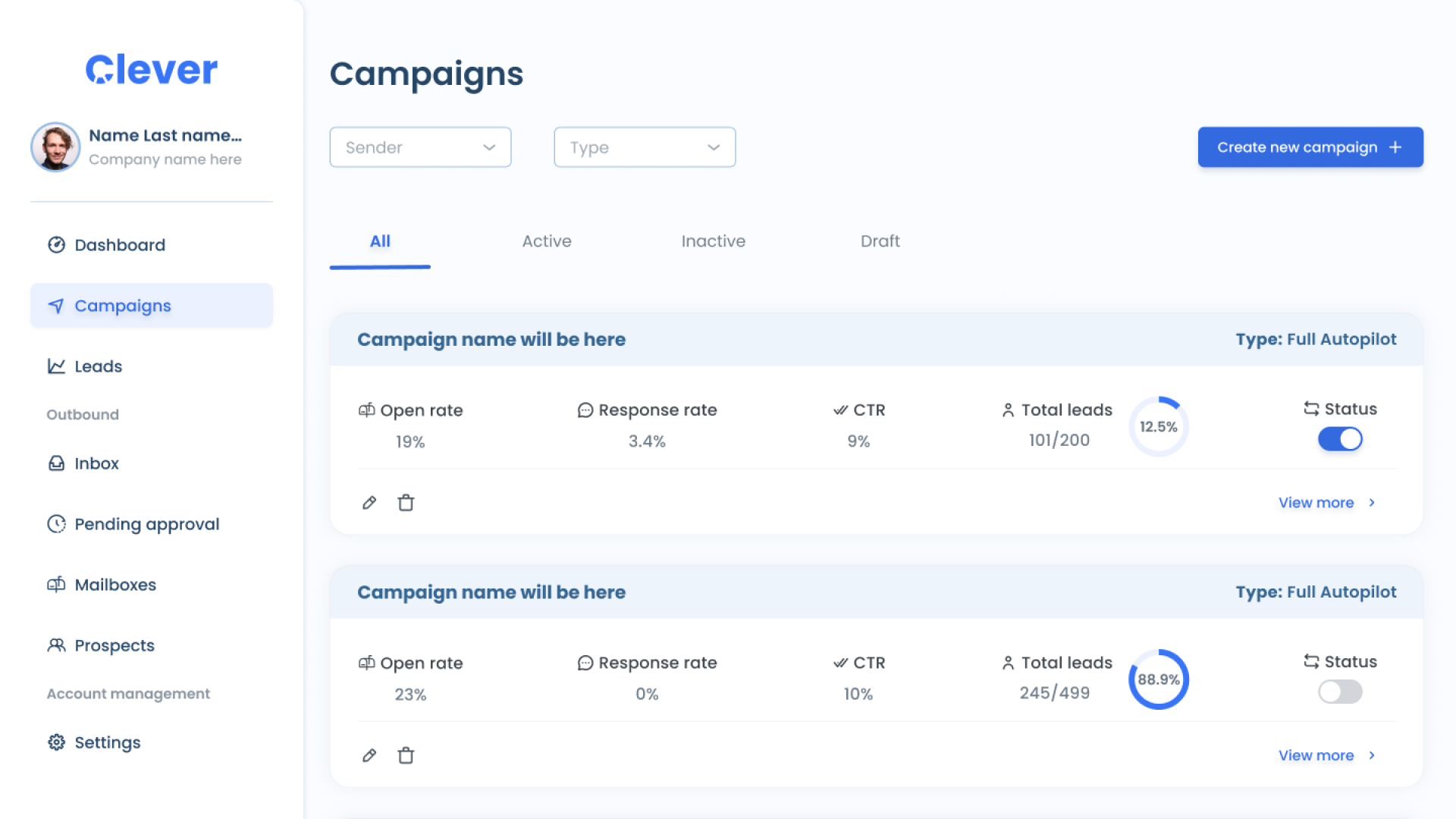The image size is (1456, 819).
Task: Click the user profile avatar photo
Action: [x=55, y=147]
